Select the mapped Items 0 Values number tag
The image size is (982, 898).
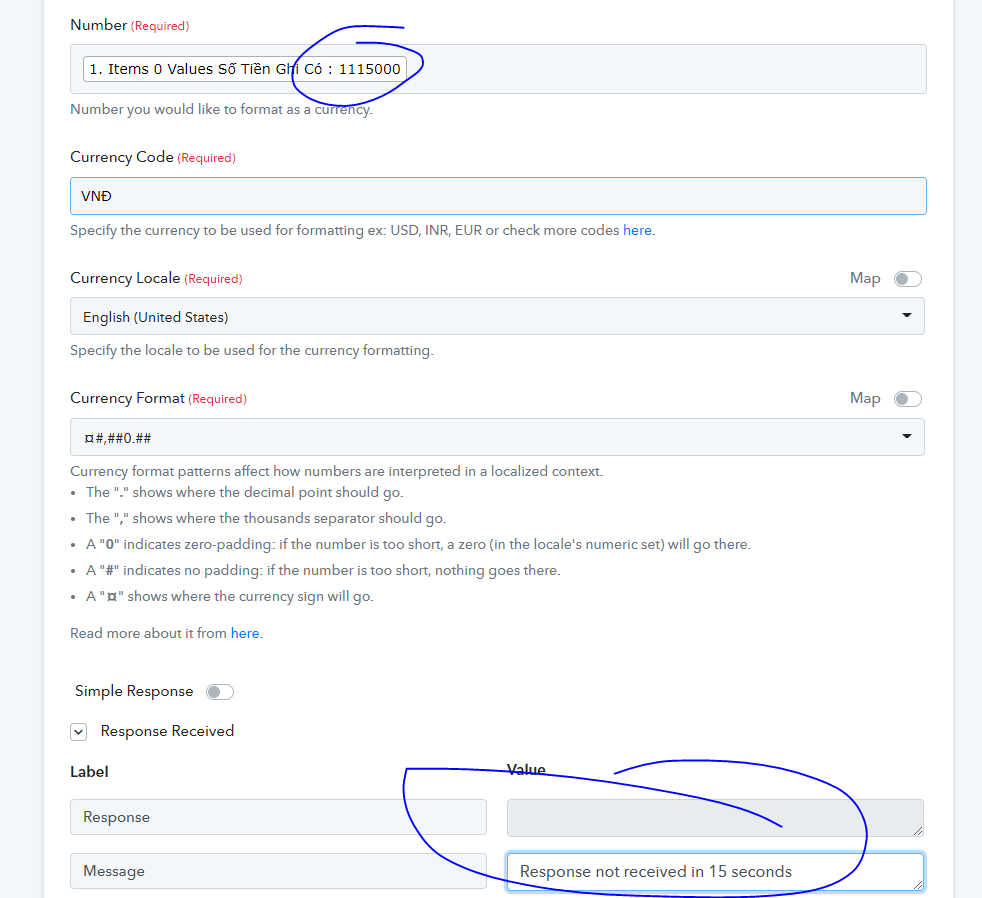coord(244,69)
